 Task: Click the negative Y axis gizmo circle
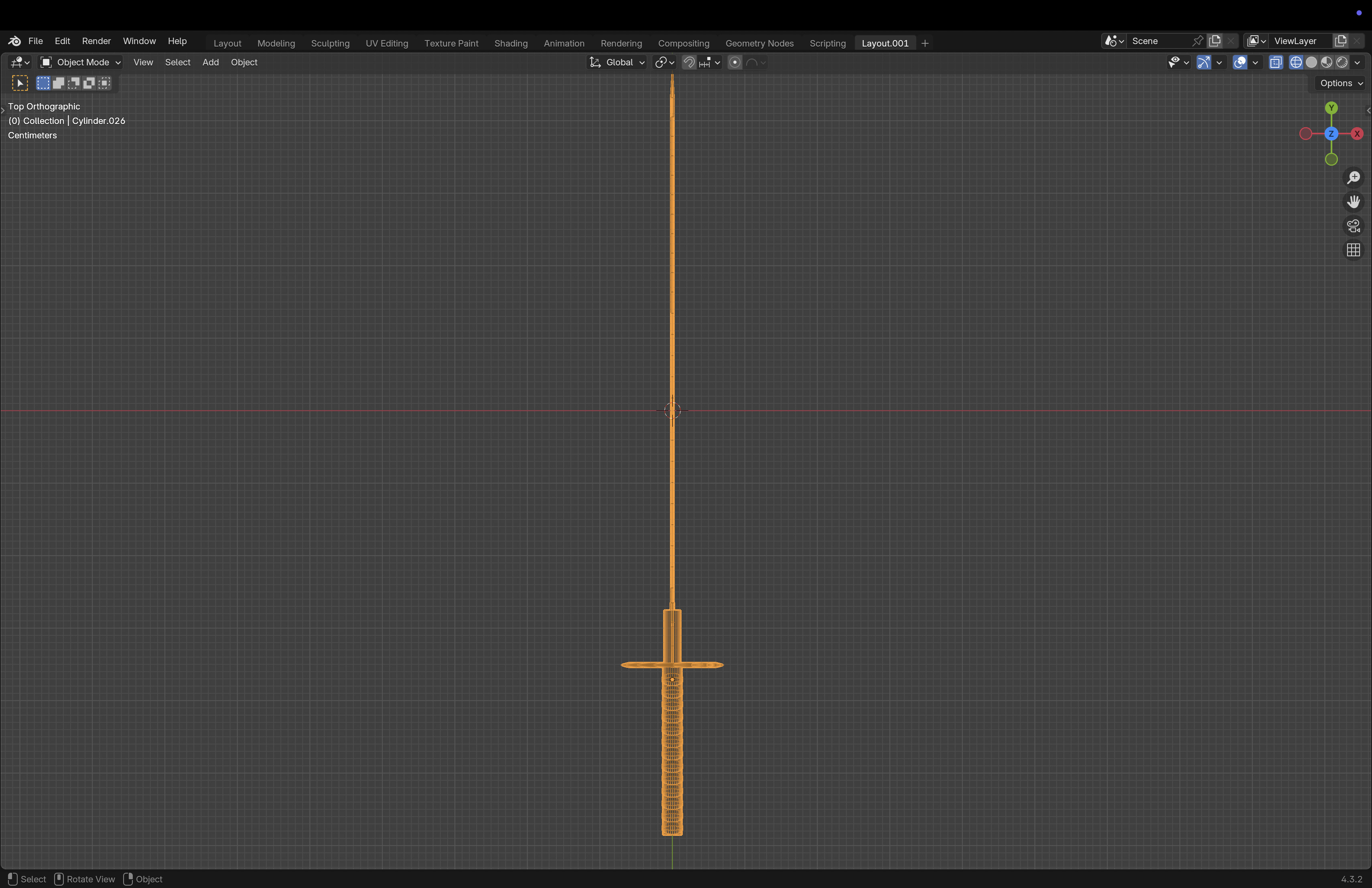click(x=1331, y=160)
